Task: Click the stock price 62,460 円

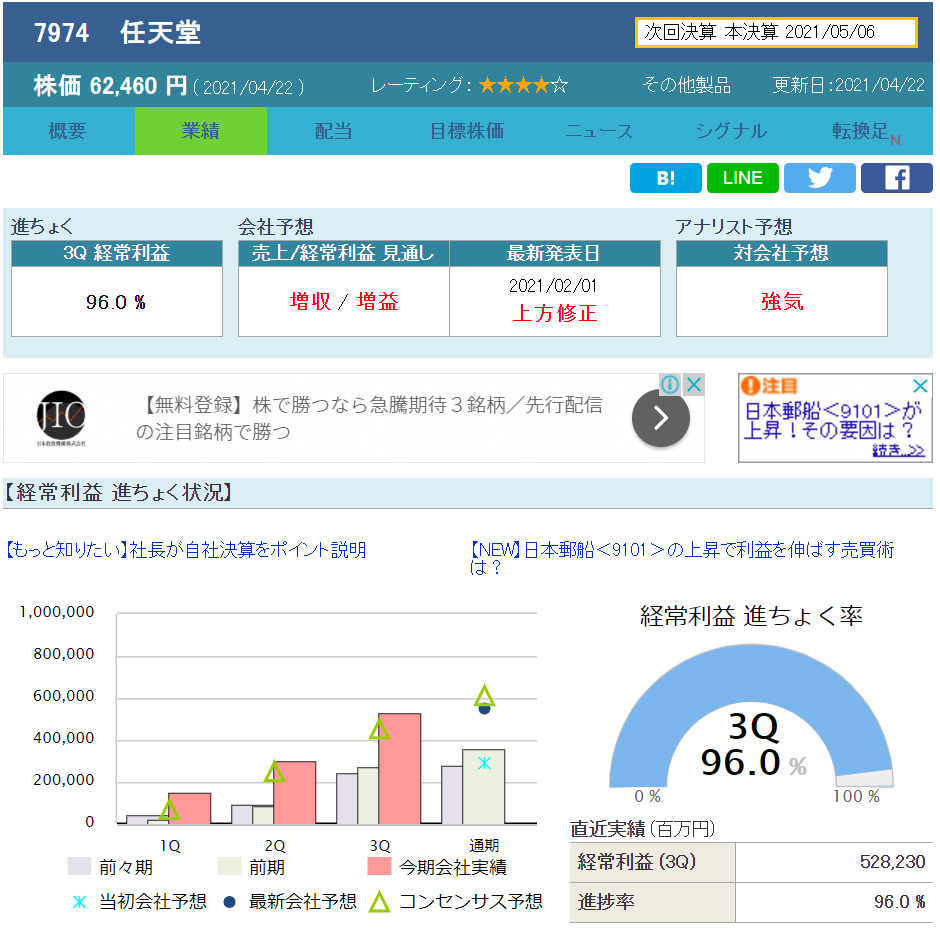Action: click(x=110, y=86)
